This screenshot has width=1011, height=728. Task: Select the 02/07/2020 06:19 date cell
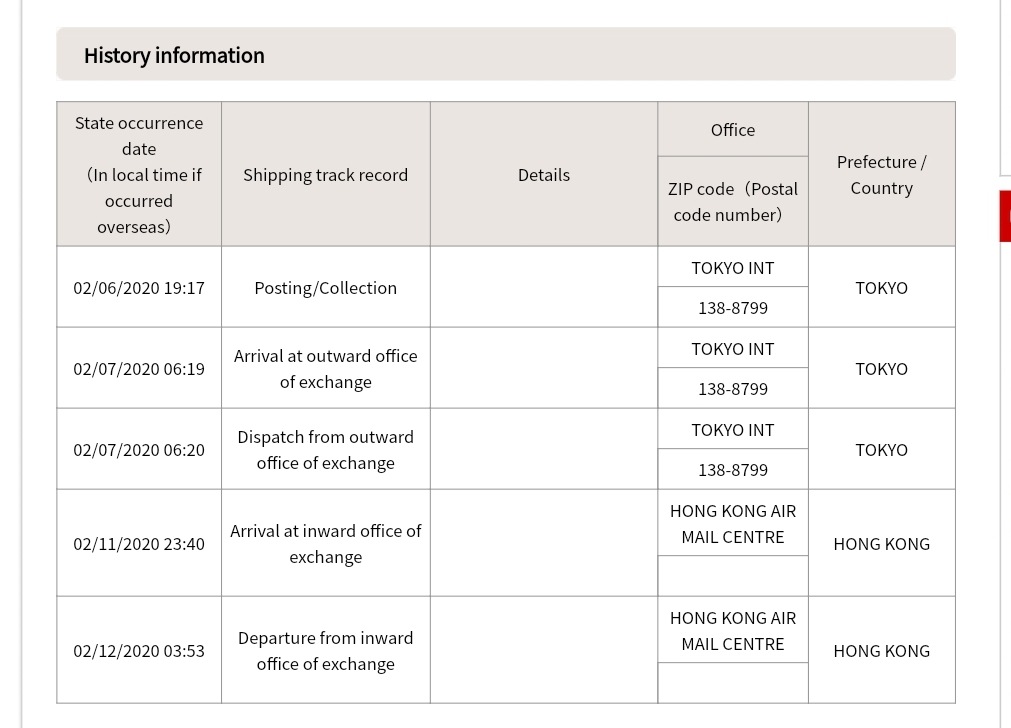(x=139, y=369)
